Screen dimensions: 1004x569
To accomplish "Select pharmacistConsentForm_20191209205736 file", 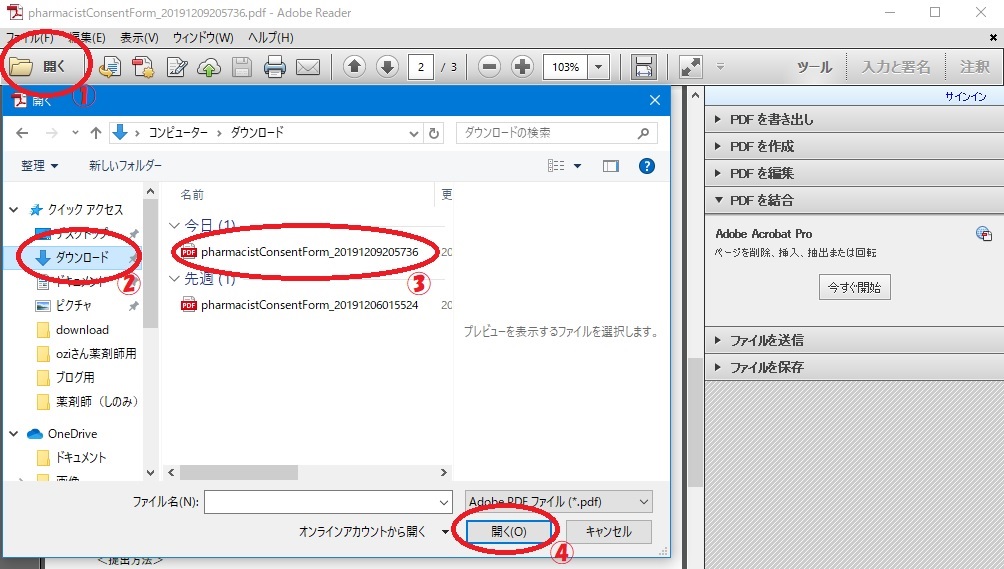I will [x=308, y=252].
